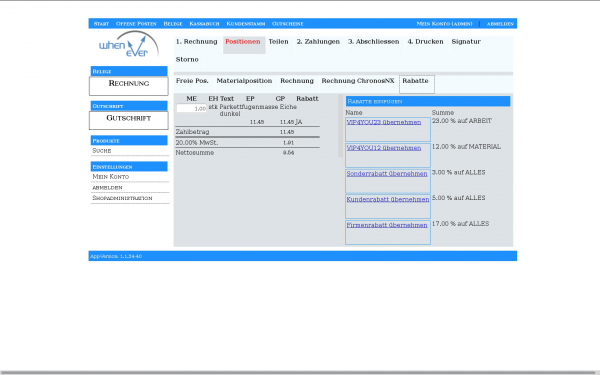
Task: Click the AppVersion text in footer
Action: pyautogui.click(x=116, y=256)
